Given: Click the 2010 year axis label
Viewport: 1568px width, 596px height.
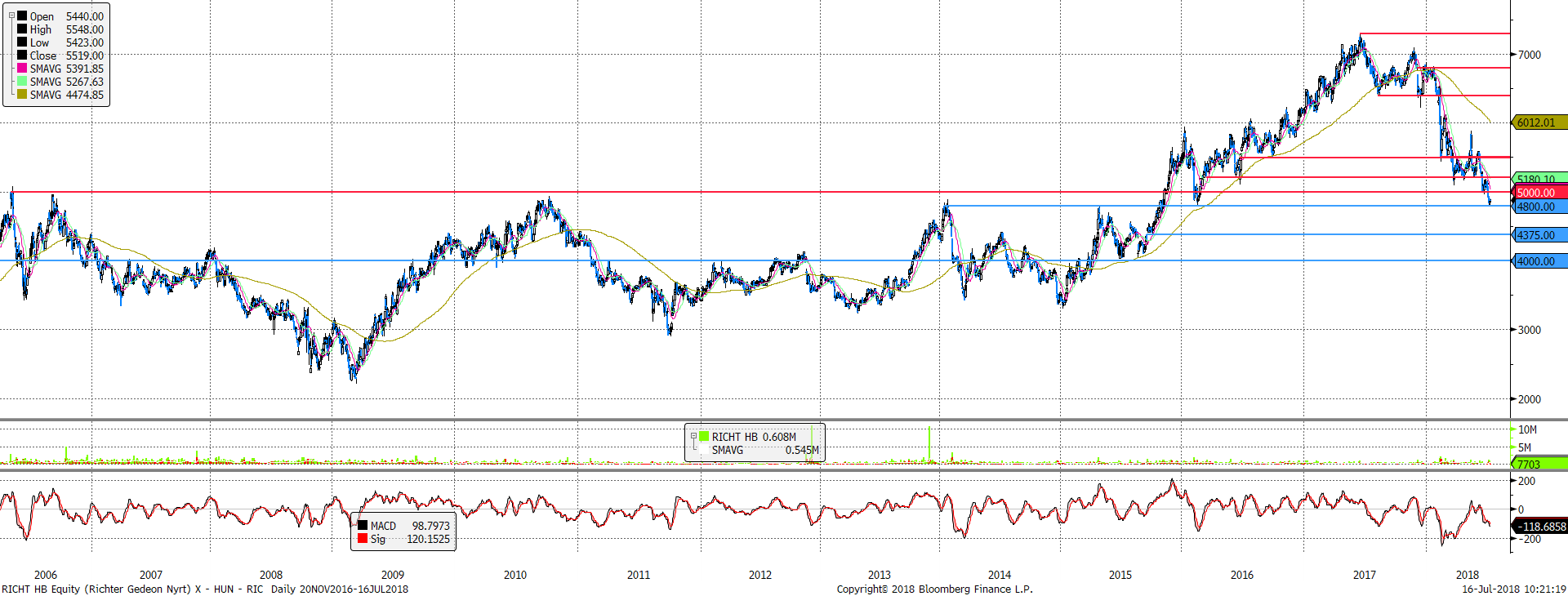Looking at the screenshot, I should (515, 575).
